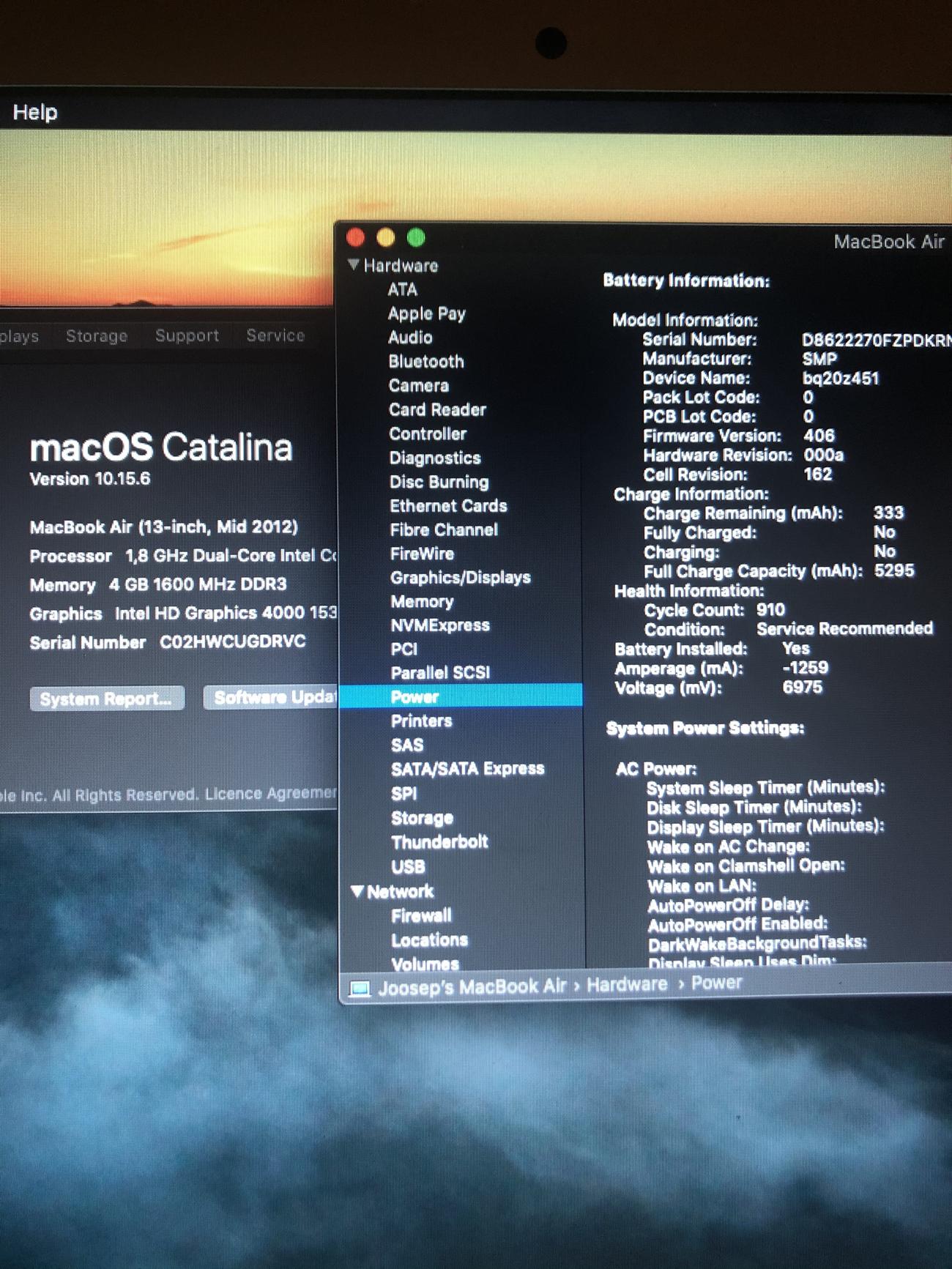The width and height of the screenshot is (952, 1269).
Task: Select ATA in the Hardware list
Action: click(x=403, y=289)
